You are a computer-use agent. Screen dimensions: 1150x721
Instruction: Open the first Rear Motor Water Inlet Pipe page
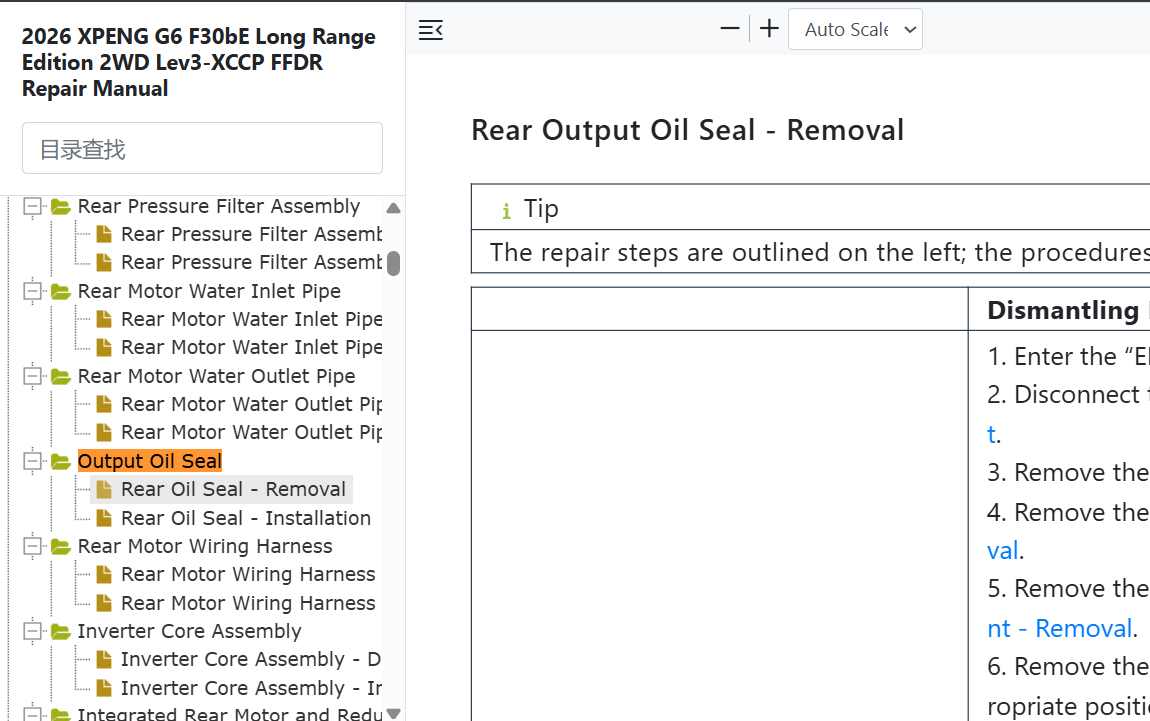coord(252,319)
